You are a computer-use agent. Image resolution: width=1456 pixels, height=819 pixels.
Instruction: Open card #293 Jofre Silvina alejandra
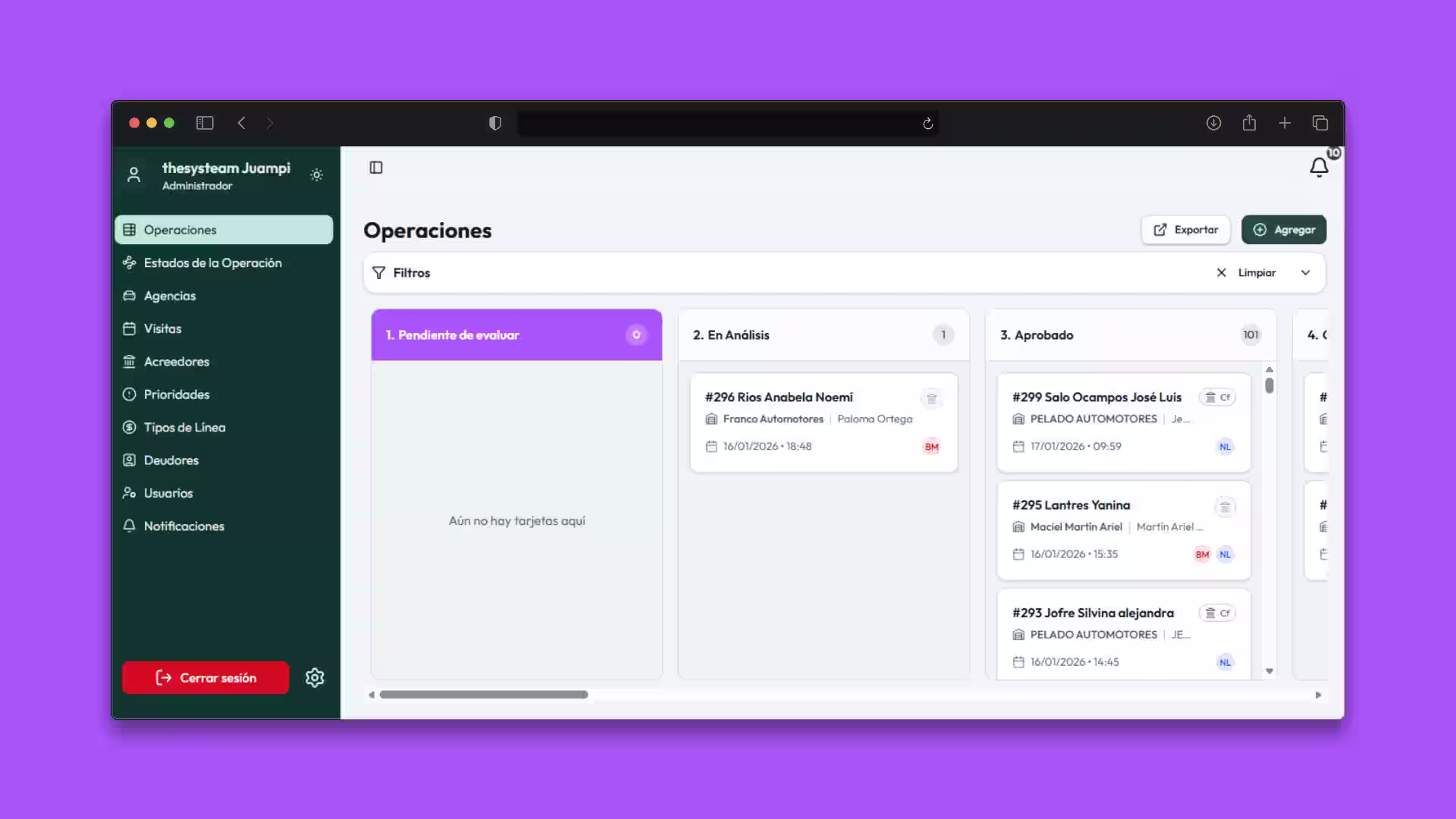point(1093,613)
